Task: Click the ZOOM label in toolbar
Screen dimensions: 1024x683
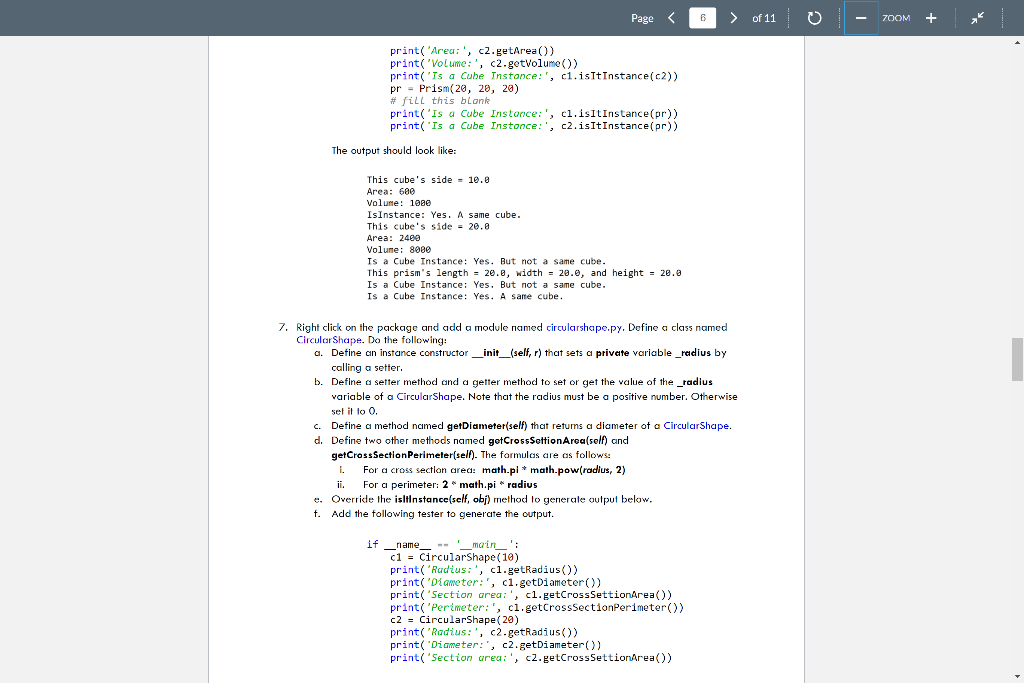Action: point(896,18)
